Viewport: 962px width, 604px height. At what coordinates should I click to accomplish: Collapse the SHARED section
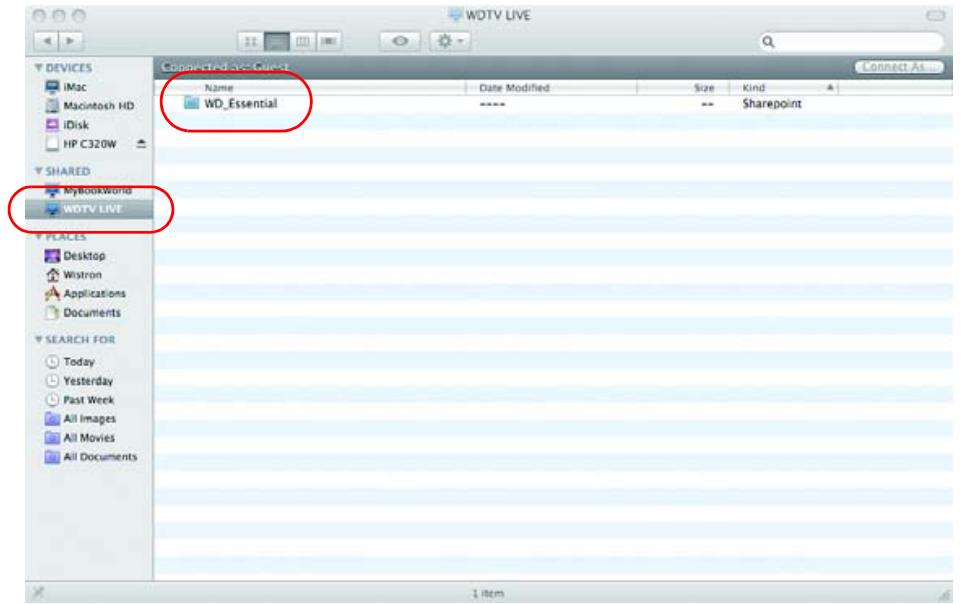(x=39, y=171)
